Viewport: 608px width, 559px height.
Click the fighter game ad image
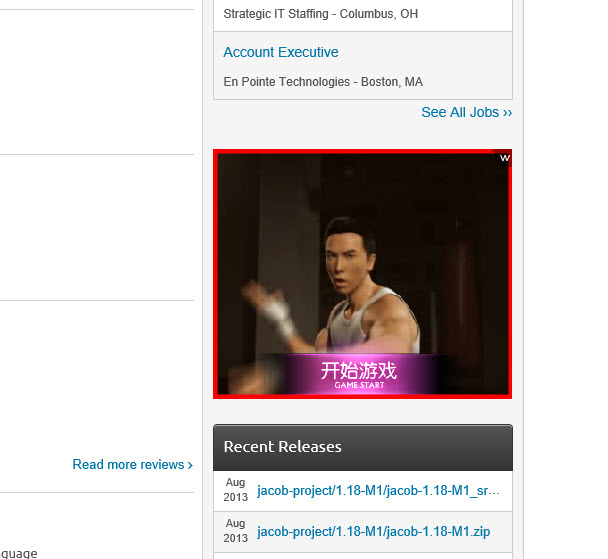362,274
